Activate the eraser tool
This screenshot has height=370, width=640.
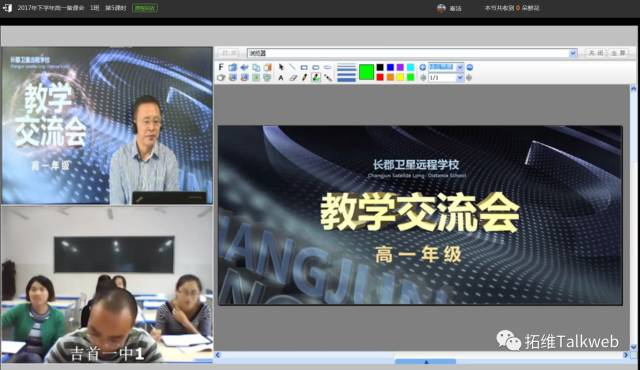click(x=293, y=78)
